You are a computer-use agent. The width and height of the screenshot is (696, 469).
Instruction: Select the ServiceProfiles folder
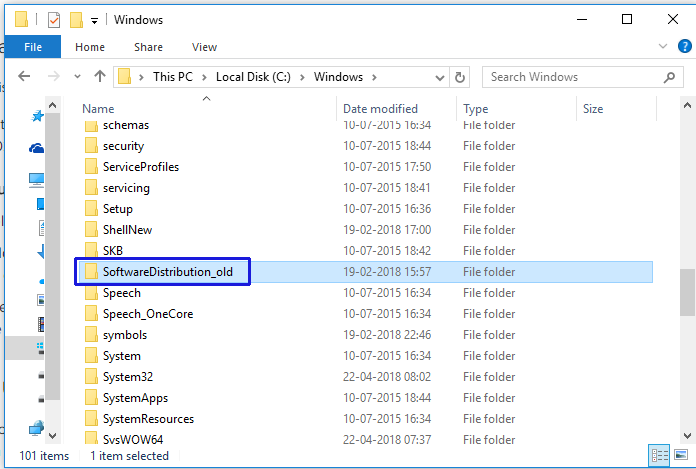coord(364,167)
